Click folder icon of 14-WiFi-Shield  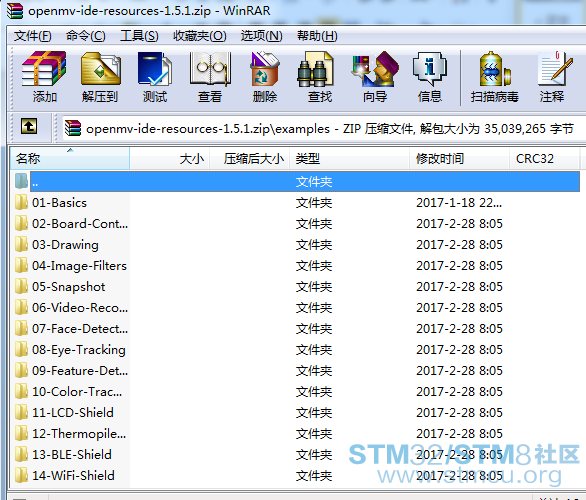tap(21, 475)
